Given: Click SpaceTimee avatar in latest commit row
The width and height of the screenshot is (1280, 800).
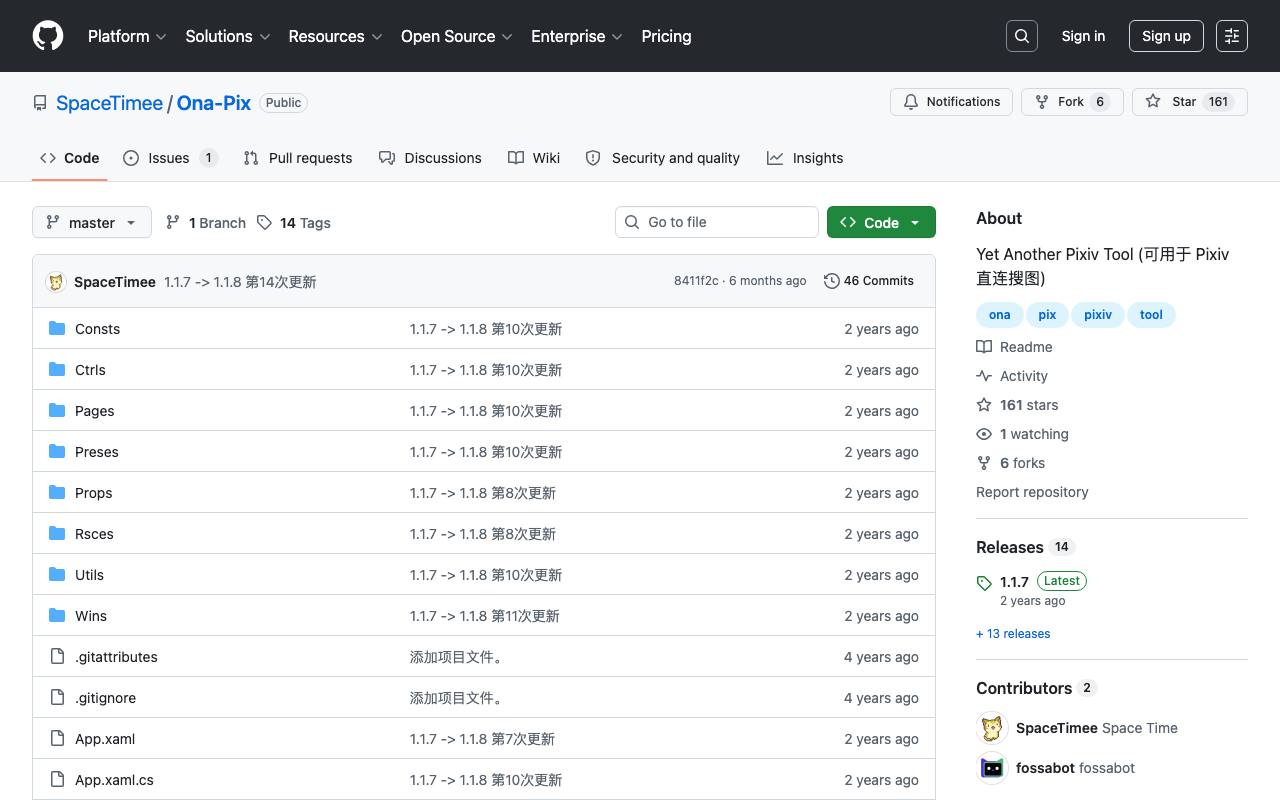Looking at the screenshot, I should coord(56,282).
